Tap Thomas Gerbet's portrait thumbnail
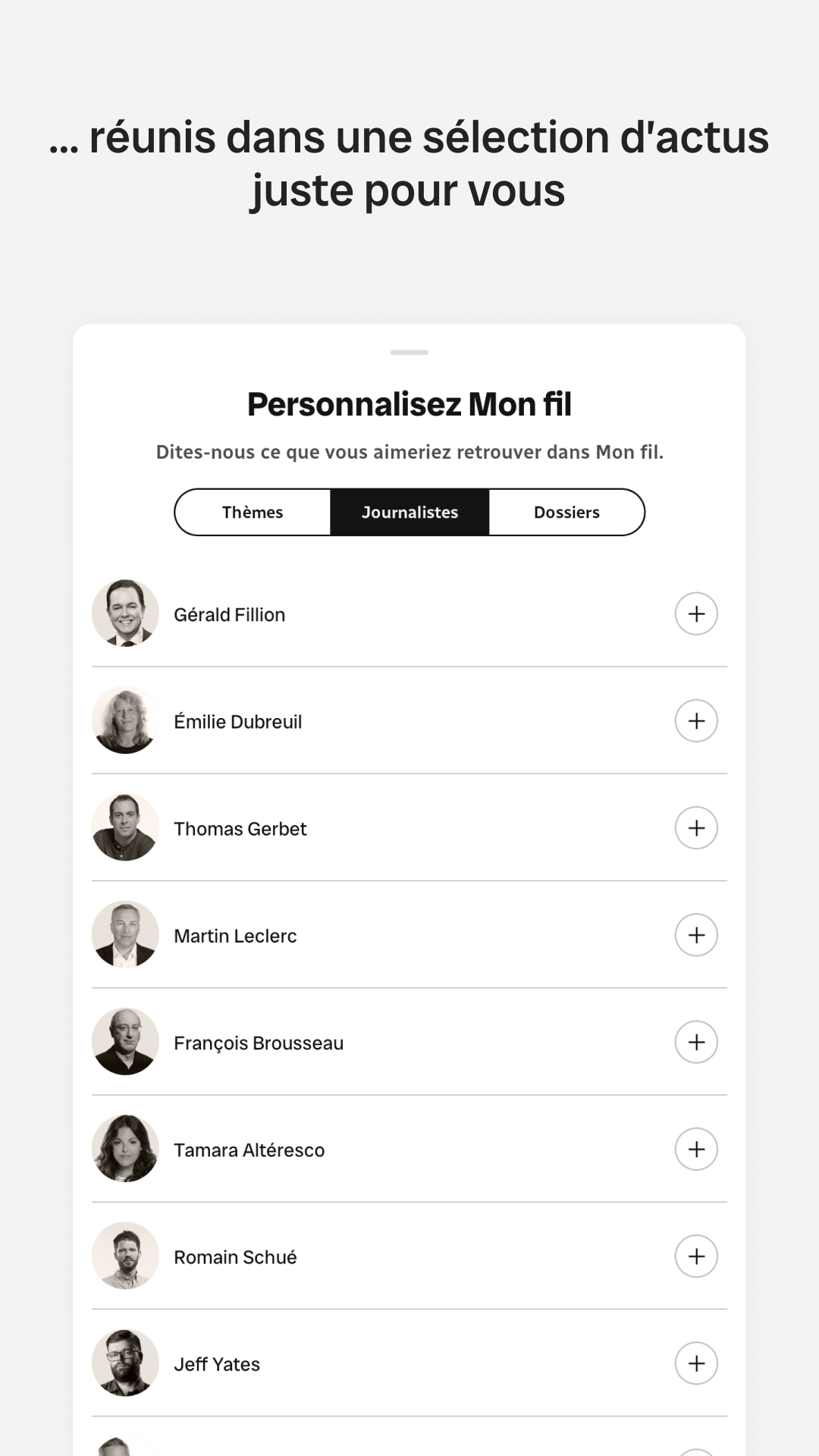This screenshot has width=819, height=1456. [125, 827]
